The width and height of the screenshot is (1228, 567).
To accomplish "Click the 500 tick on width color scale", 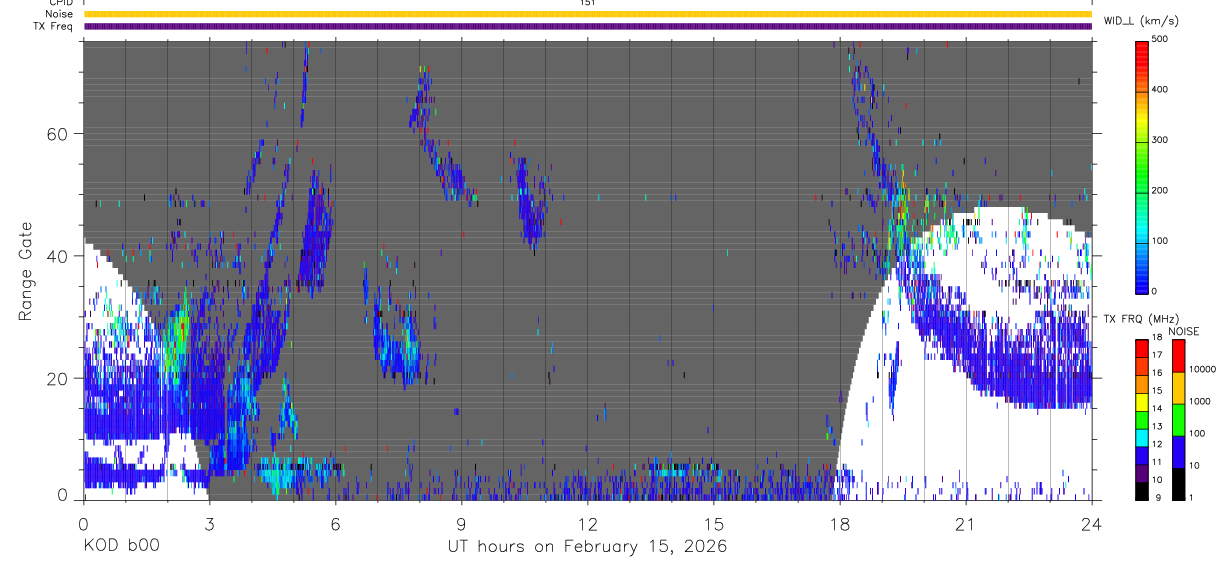I will (x=1161, y=39).
